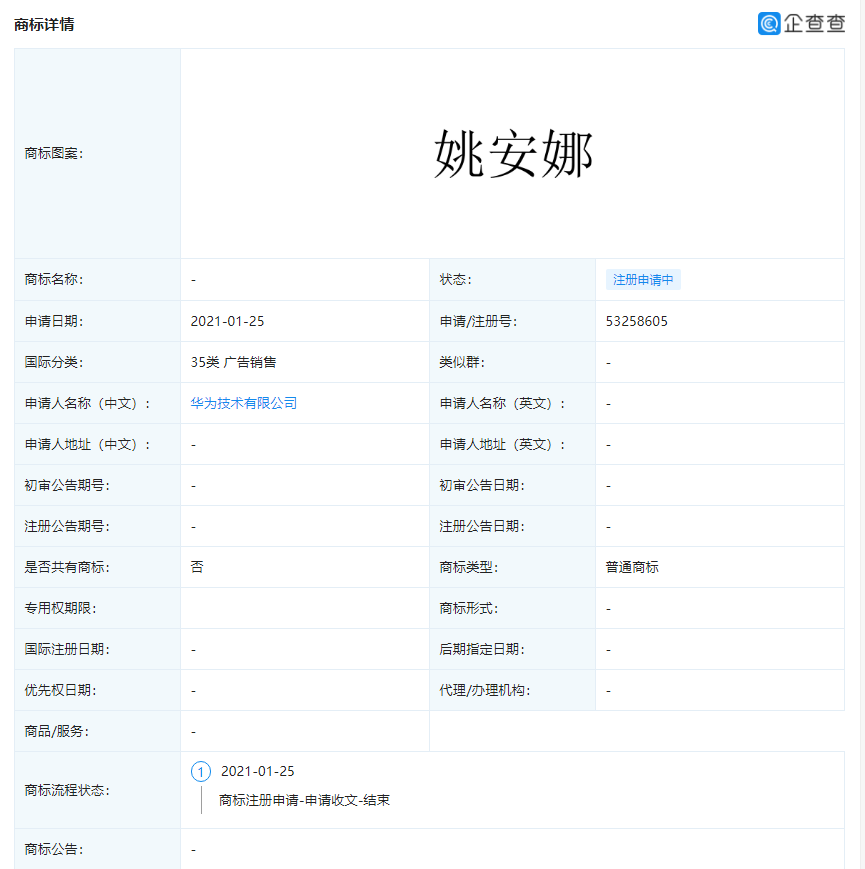The width and height of the screenshot is (865, 869).
Task: Select the application number 53258605
Action: tap(636, 320)
